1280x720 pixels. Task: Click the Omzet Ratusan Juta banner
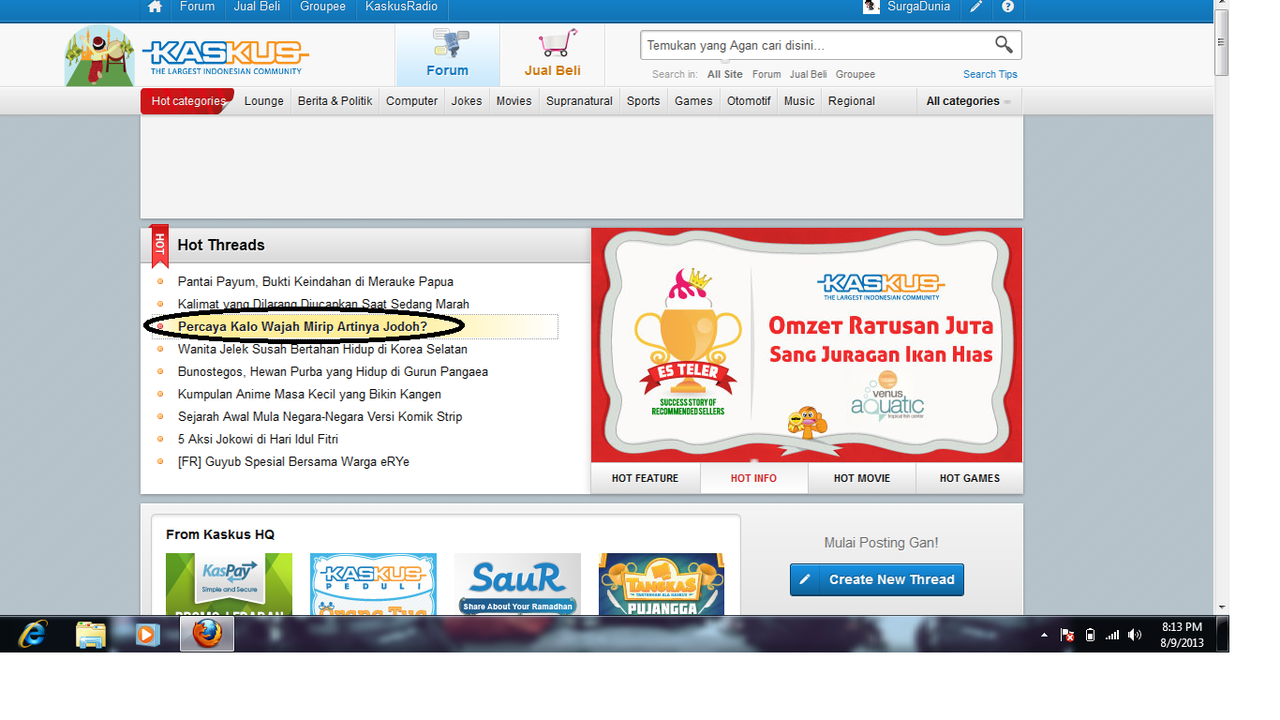806,345
